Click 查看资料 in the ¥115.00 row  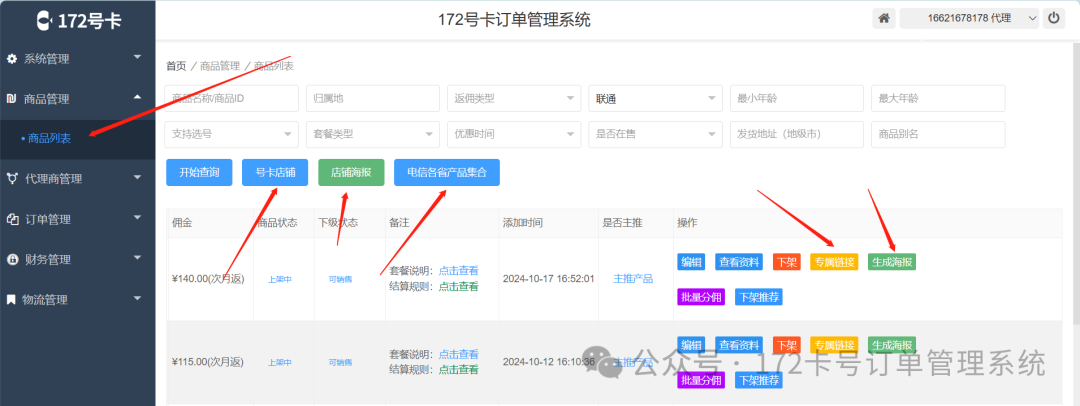tap(738, 345)
